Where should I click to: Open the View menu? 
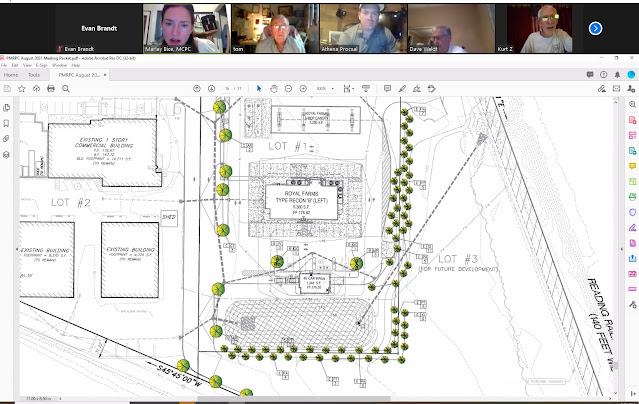pyautogui.click(x=27, y=65)
